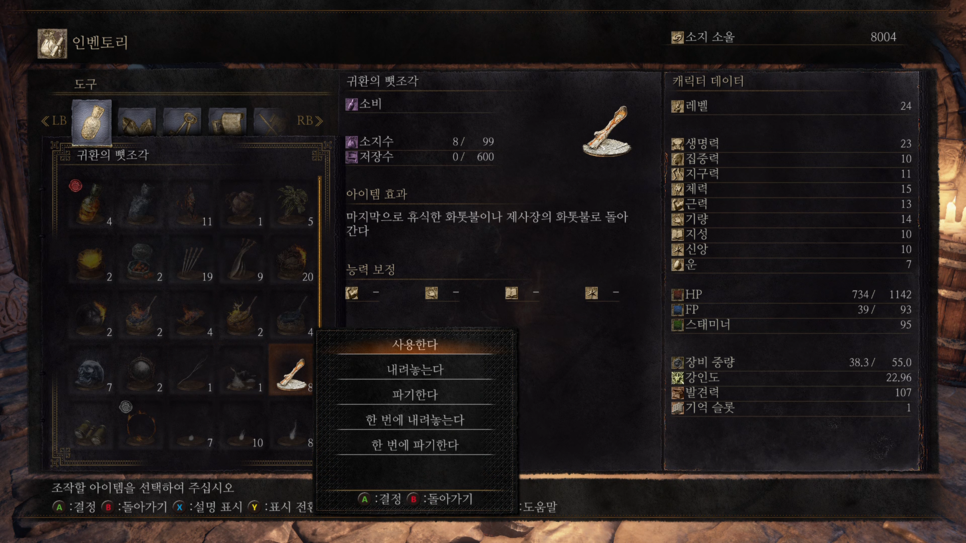This screenshot has height=543, width=966.
Task: Switch to the keys inventory tab
Action: click(182, 121)
